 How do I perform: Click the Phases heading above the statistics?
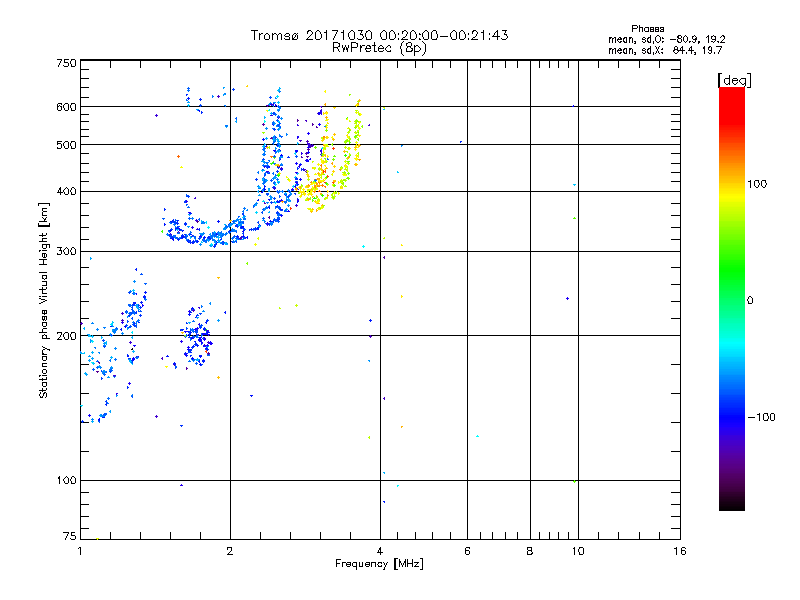pos(647,29)
